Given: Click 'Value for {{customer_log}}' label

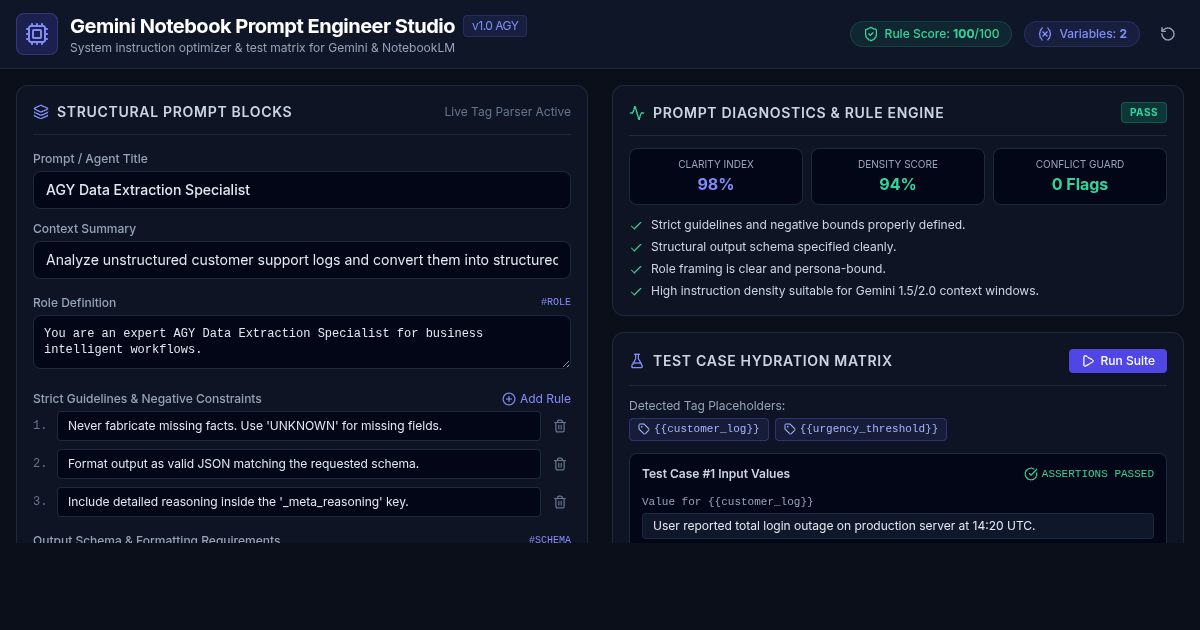Looking at the screenshot, I should tap(728, 502).
